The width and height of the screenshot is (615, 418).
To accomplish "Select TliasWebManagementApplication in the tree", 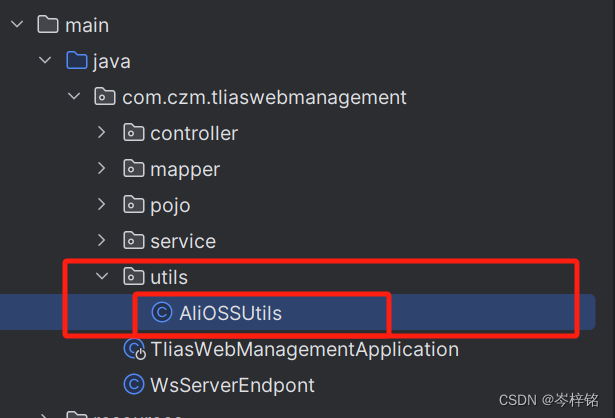I will coord(305,349).
